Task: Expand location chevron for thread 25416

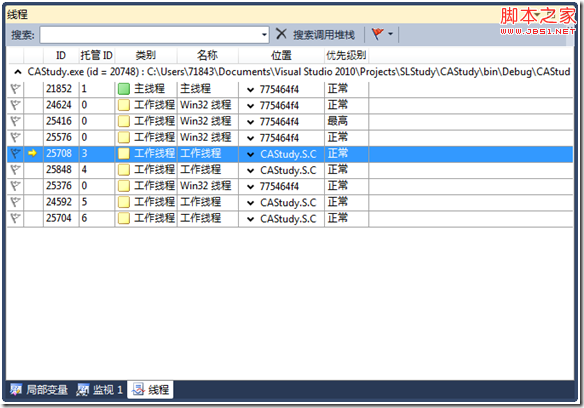Action: coord(251,122)
